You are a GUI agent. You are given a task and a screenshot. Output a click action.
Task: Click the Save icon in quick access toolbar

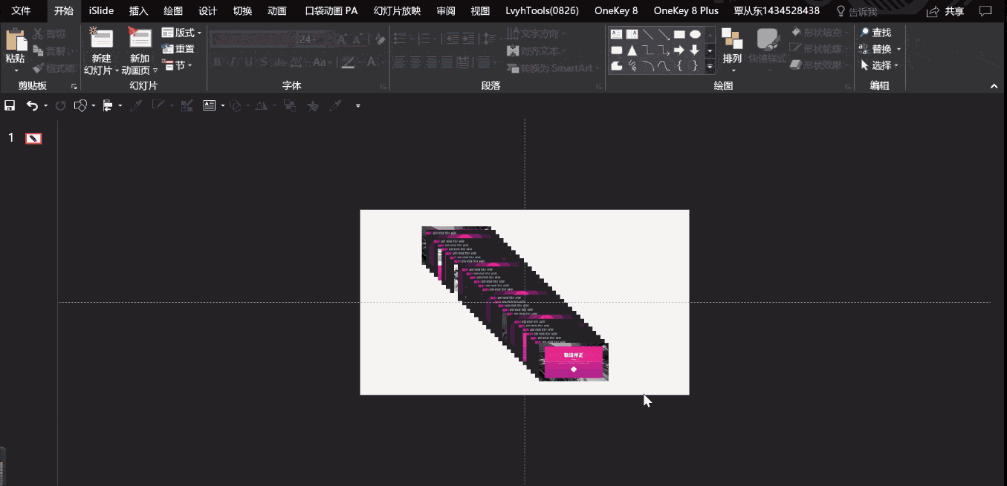[10, 105]
